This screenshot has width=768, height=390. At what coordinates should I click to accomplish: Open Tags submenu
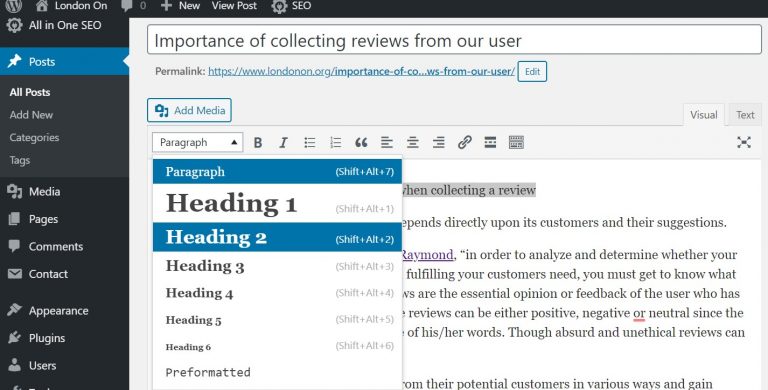(x=20, y=160)
